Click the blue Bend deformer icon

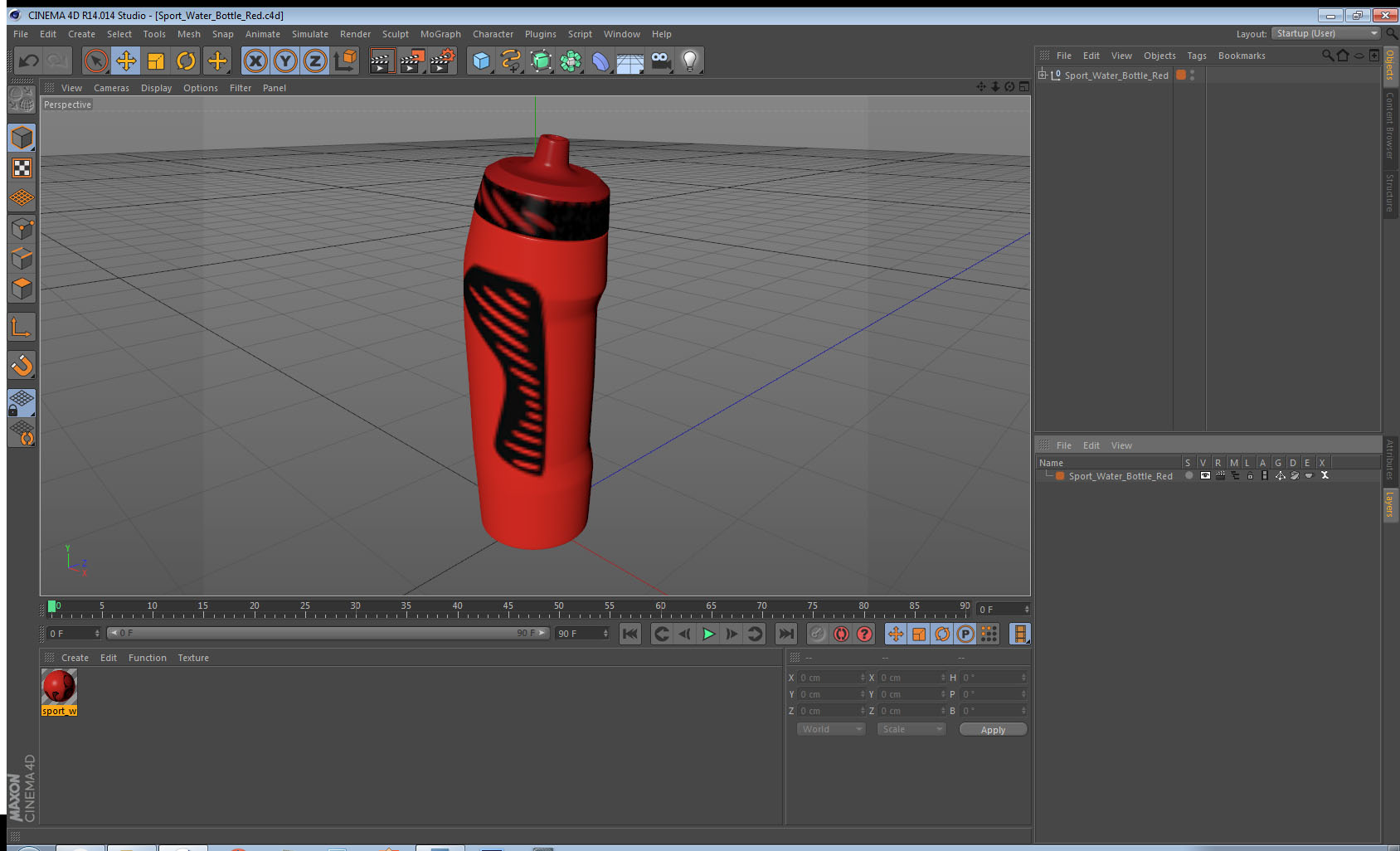[x=600, y=61]
